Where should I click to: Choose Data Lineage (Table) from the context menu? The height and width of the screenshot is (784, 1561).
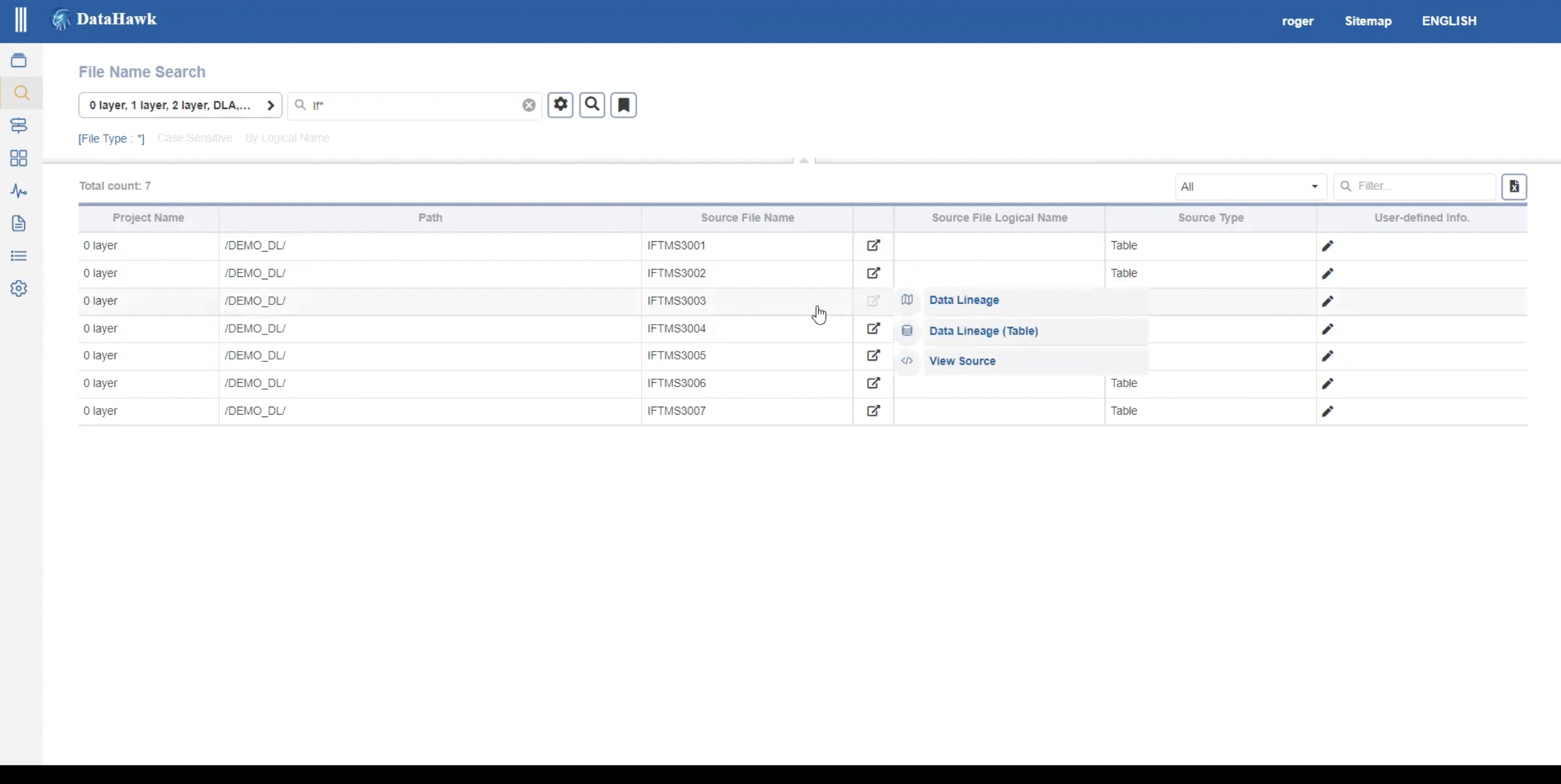pos(983,331)
